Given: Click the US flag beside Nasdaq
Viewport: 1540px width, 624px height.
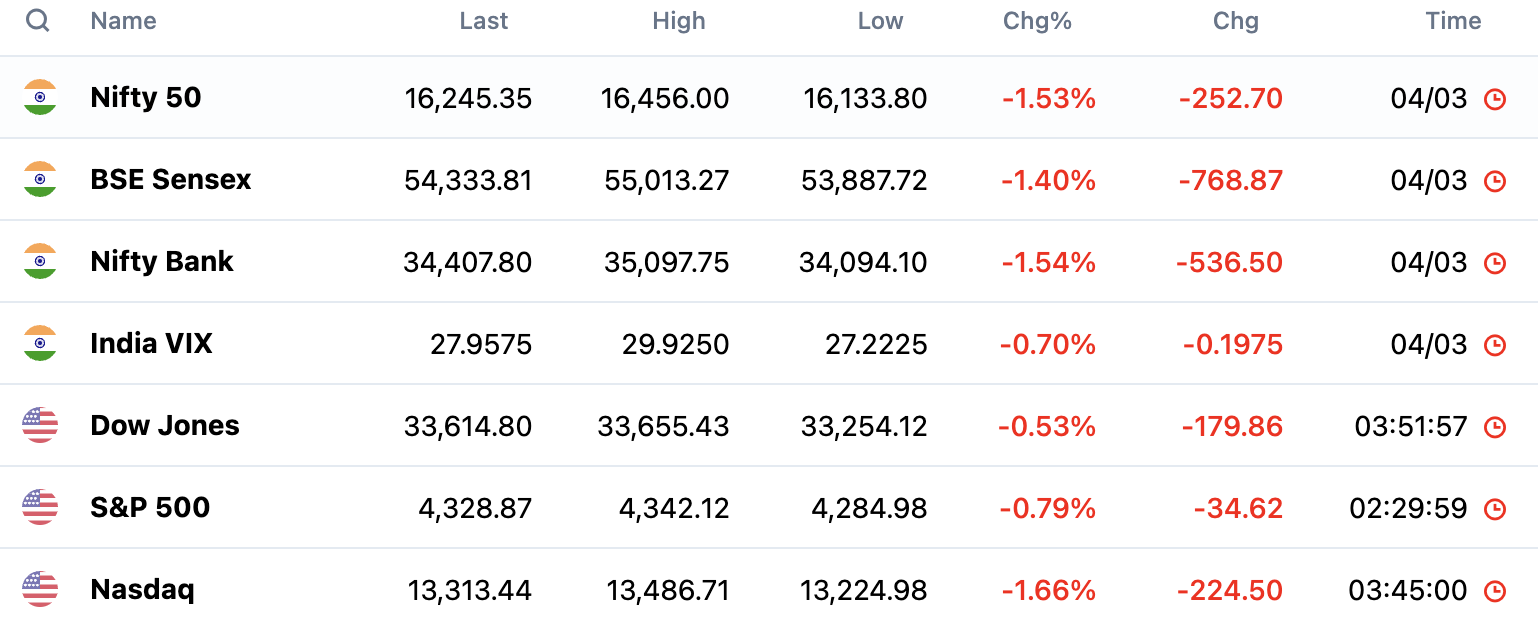Looking at the screenshot, I should tap(40, 589).
